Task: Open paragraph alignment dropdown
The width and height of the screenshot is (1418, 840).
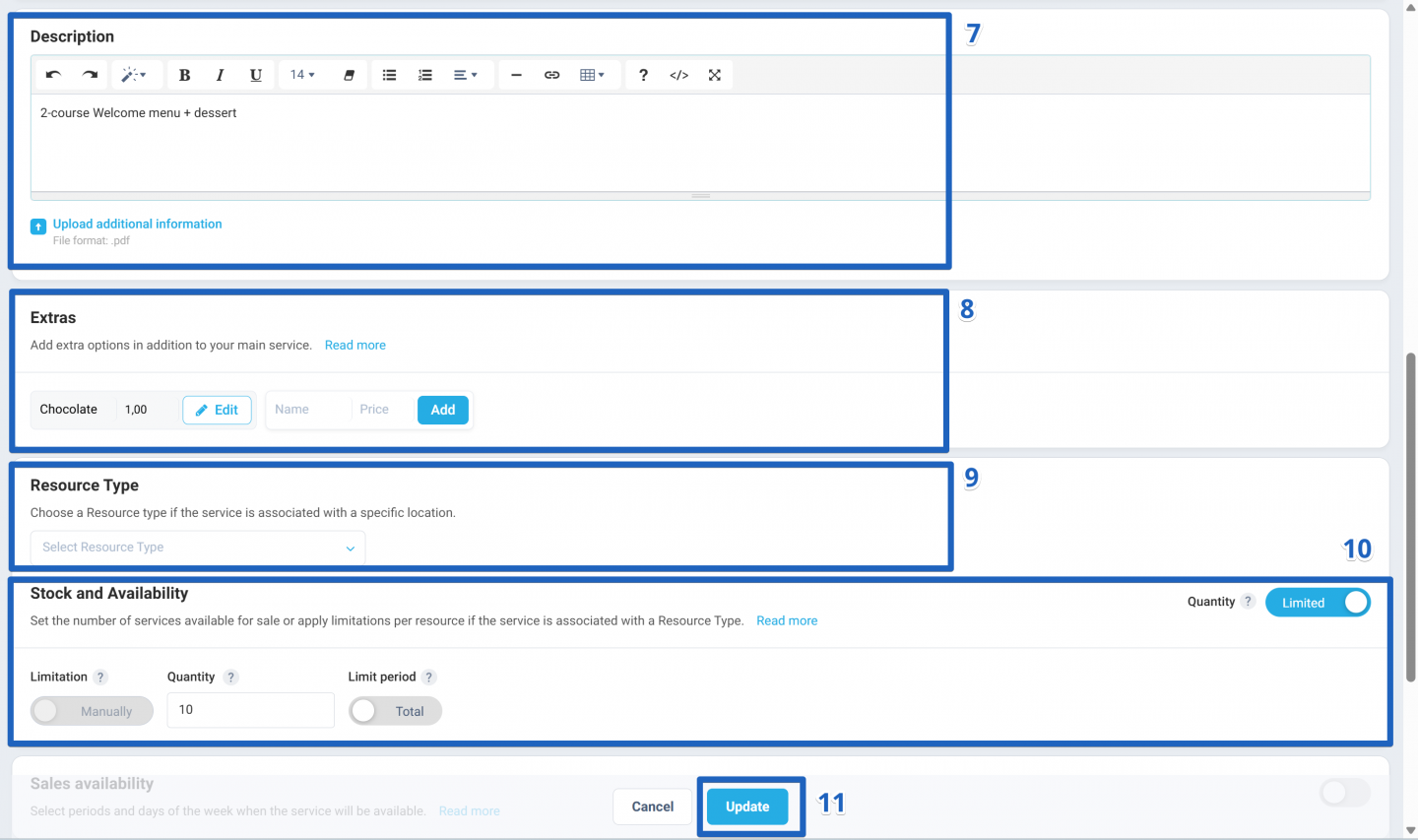Action: (465, 75)
